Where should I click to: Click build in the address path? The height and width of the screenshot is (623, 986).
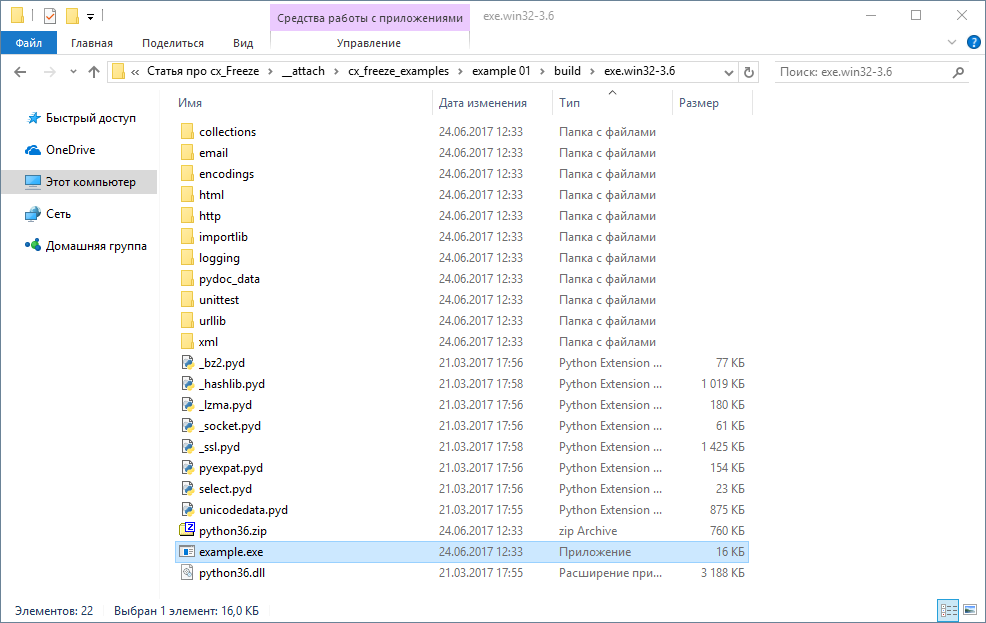click(567, 71)
